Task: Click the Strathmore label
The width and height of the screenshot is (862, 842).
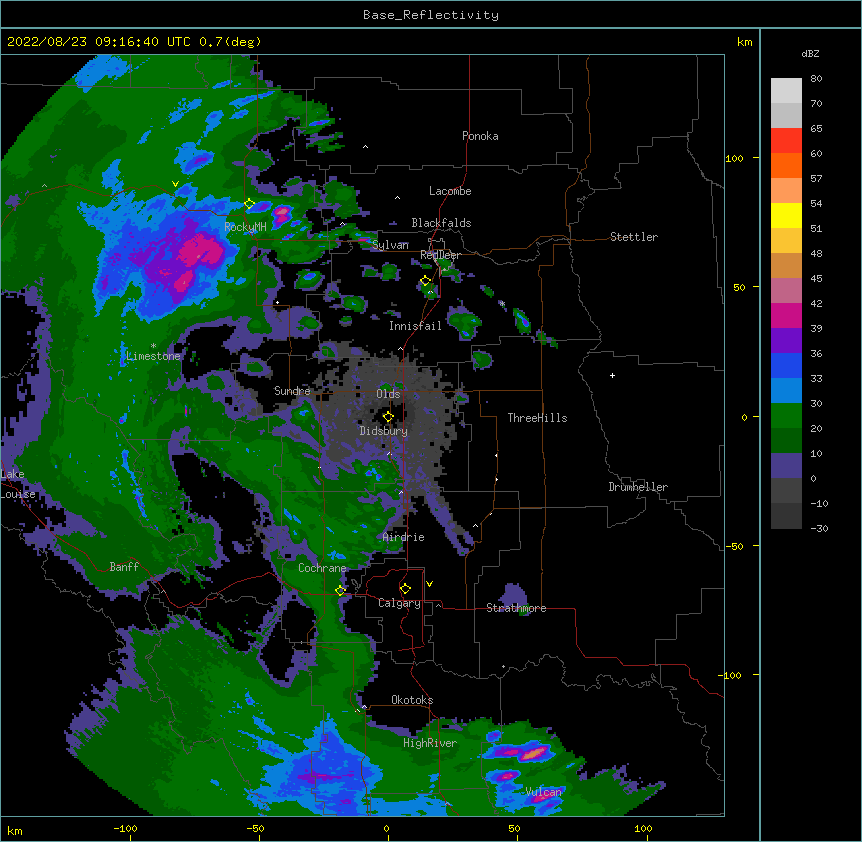Action: coord(516,608)
